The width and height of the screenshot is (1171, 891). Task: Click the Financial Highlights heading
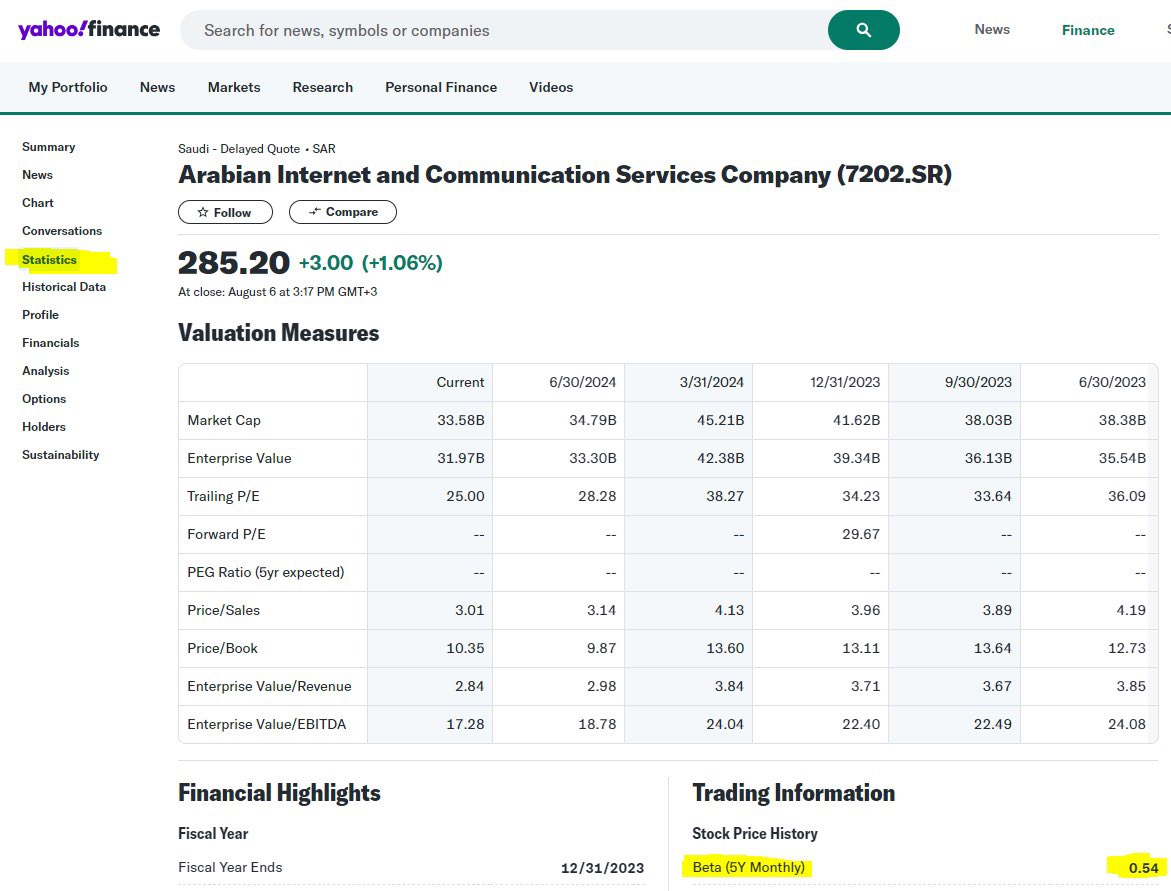click(279, 793)
